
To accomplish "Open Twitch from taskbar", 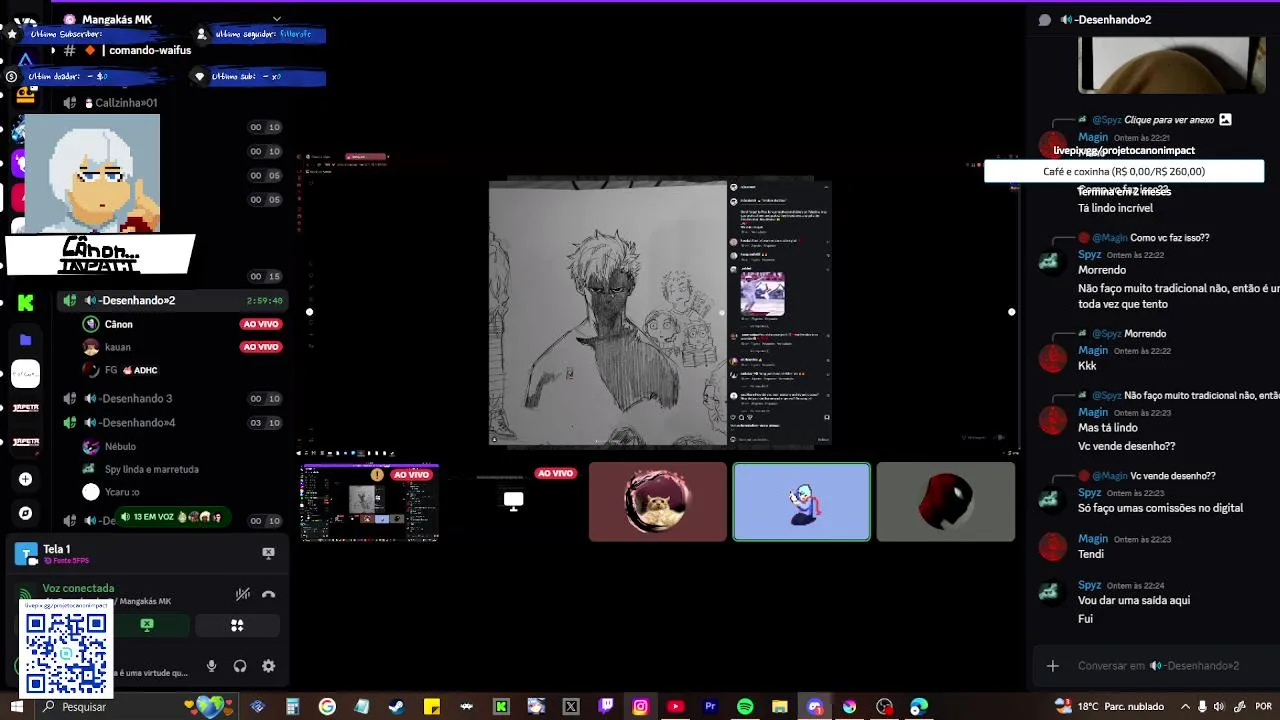I will click(606, 706).
